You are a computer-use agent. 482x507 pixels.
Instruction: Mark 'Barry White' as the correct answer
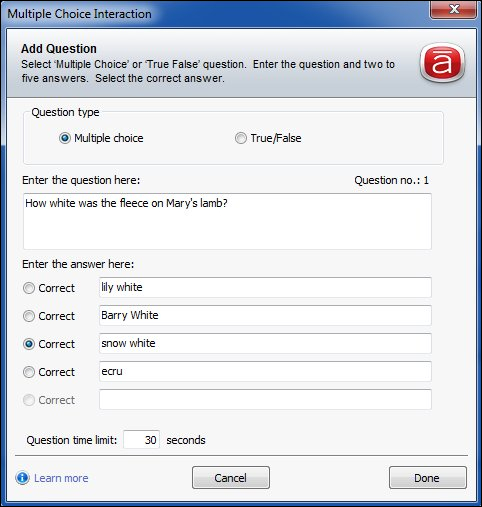point(29,316)
